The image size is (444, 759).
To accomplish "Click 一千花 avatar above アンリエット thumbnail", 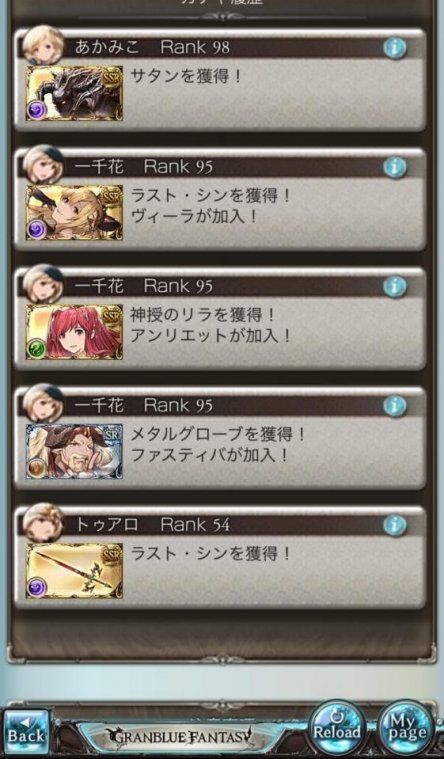I will pyautogui.click(x=43, y=284).
